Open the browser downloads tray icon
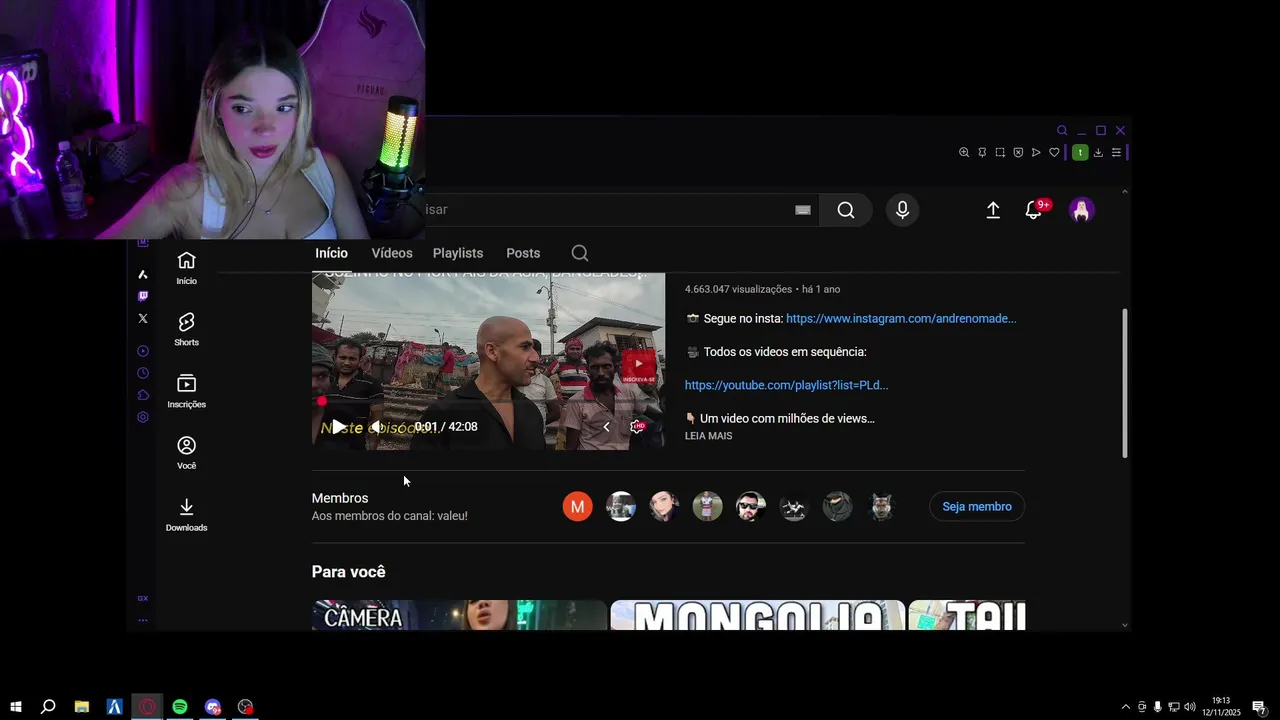 (x=1098, y=153)
